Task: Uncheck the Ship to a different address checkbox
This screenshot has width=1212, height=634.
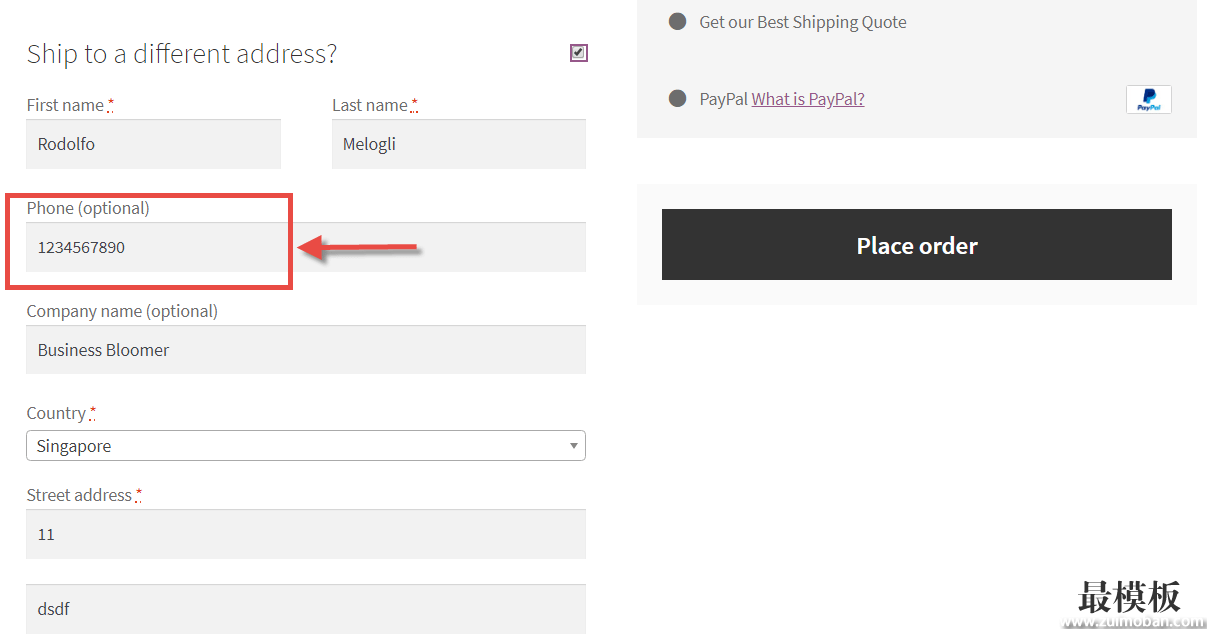Action: 579,53
